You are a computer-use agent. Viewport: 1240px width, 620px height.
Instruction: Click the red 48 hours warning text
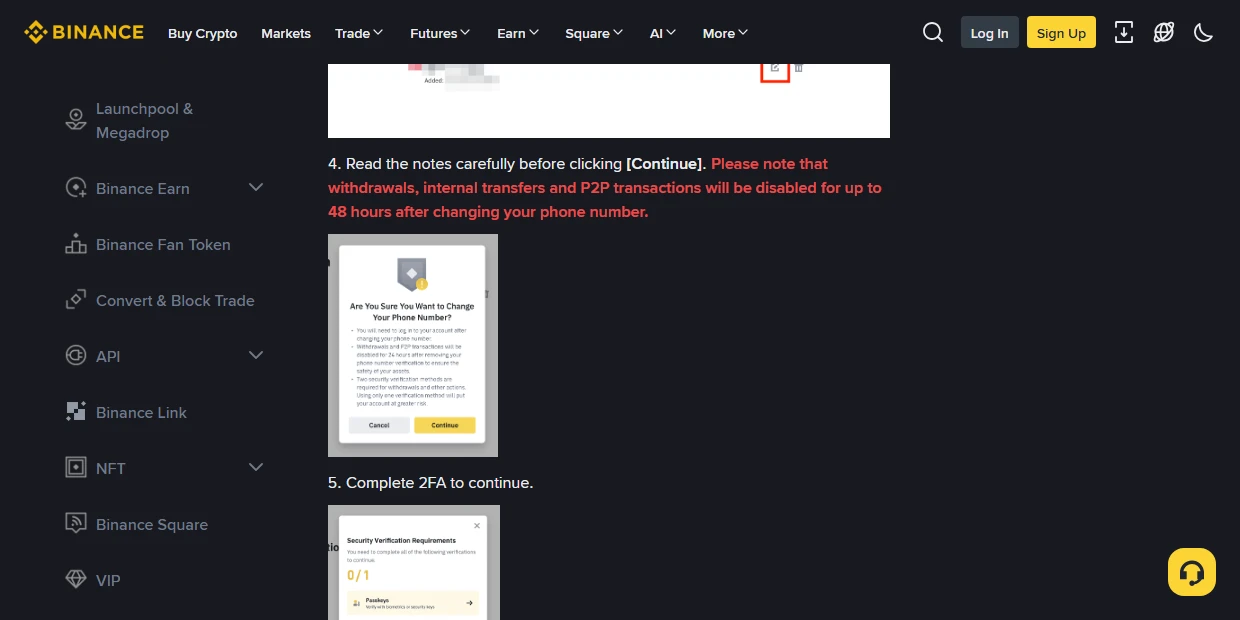(605, 188)
